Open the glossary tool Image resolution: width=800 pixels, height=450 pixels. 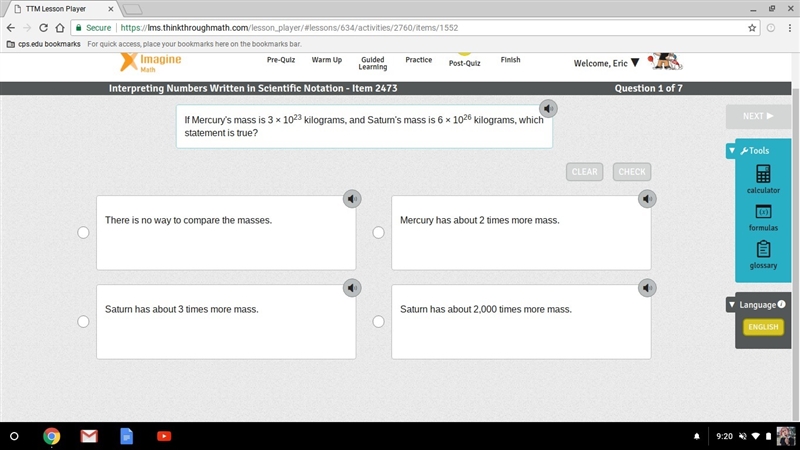tap(763, 255)
